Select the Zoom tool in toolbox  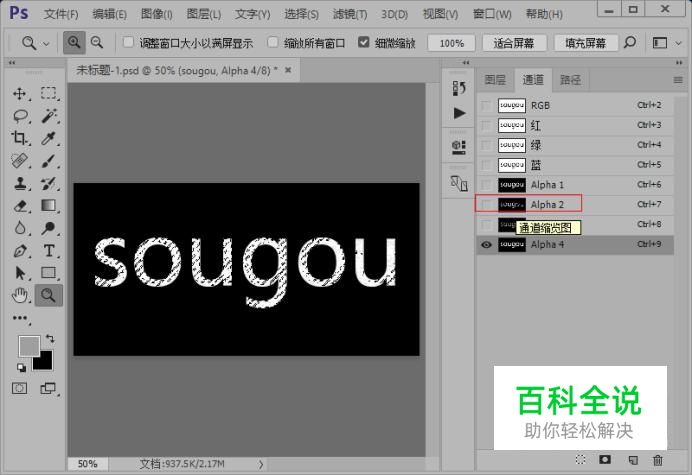pos(49,295)
